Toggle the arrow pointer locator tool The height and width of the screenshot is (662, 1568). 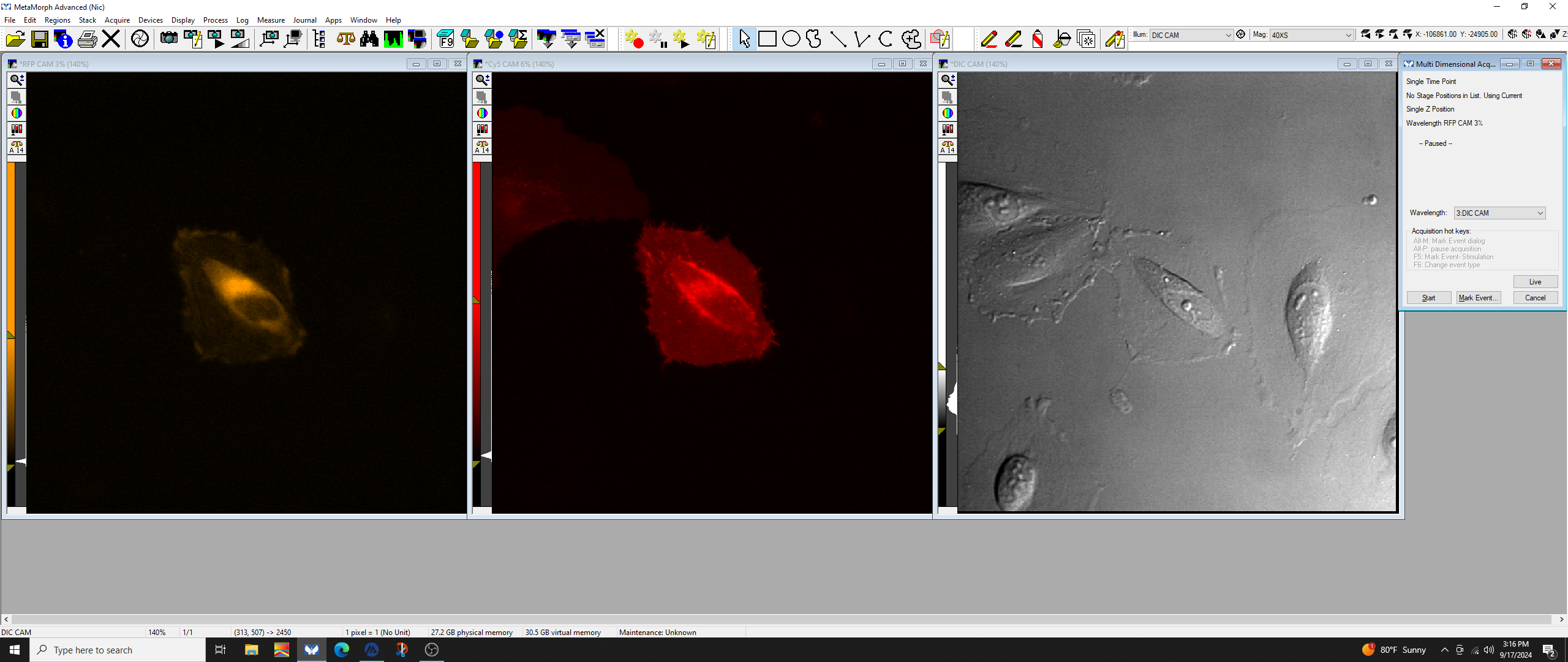tap(744, 39)
